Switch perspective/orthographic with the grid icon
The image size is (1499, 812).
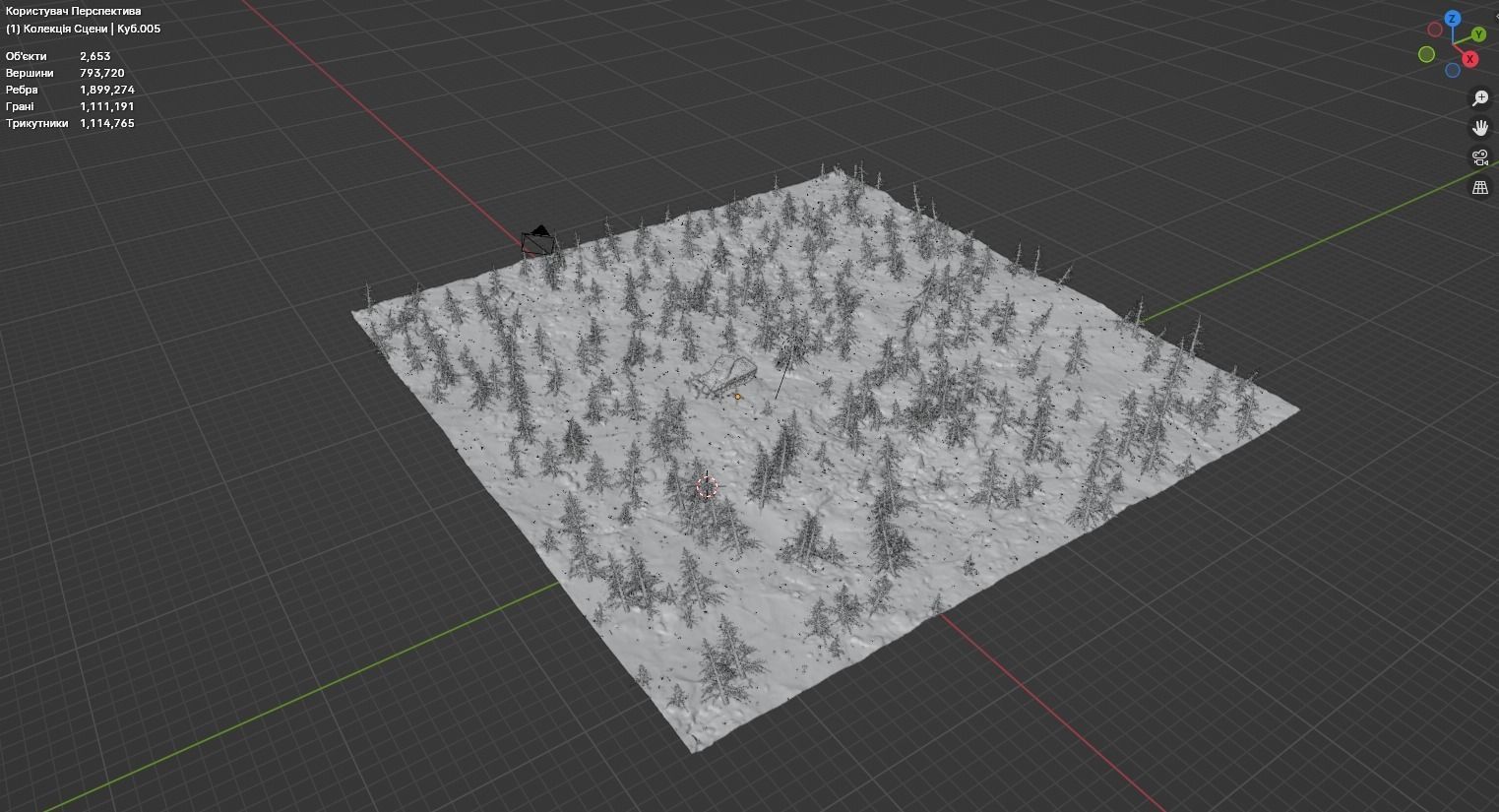[x=1480, y=187]
